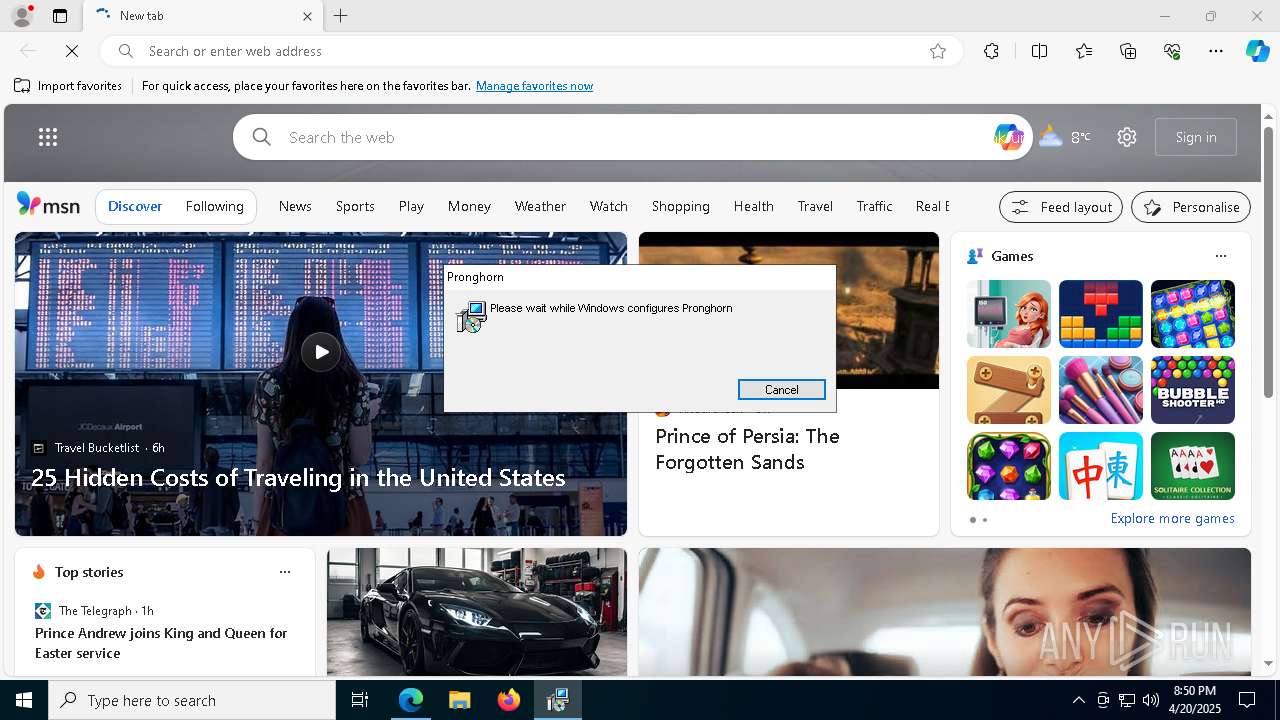This screenshot has height=720, width=1280.
Task: Open the Copilot sidebar icon
Action: click(1257, 51)
